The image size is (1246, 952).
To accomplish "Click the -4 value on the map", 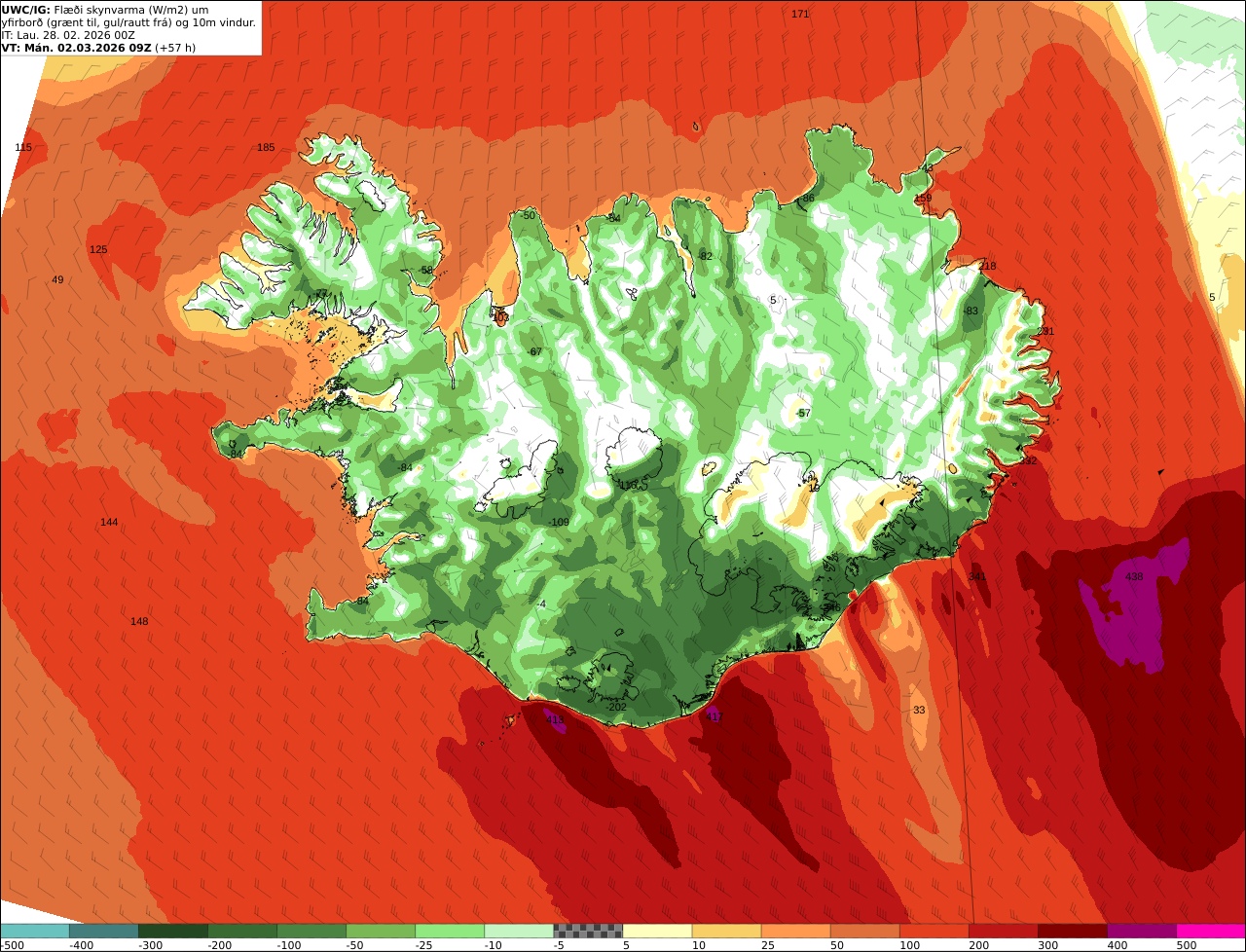I will coord(541,604).
